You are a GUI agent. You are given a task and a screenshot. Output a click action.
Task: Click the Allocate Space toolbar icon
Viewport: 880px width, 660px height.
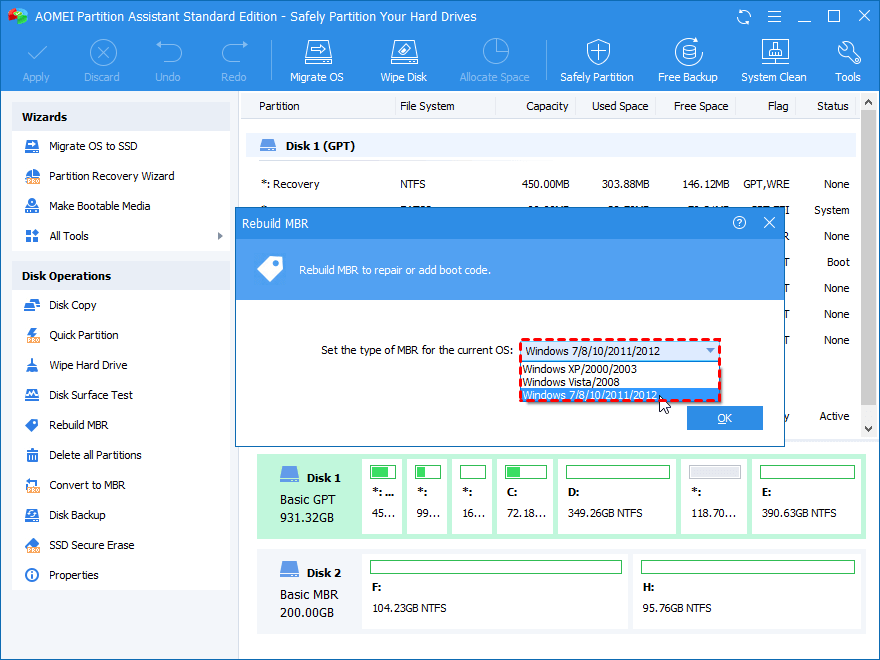[494, 61]
